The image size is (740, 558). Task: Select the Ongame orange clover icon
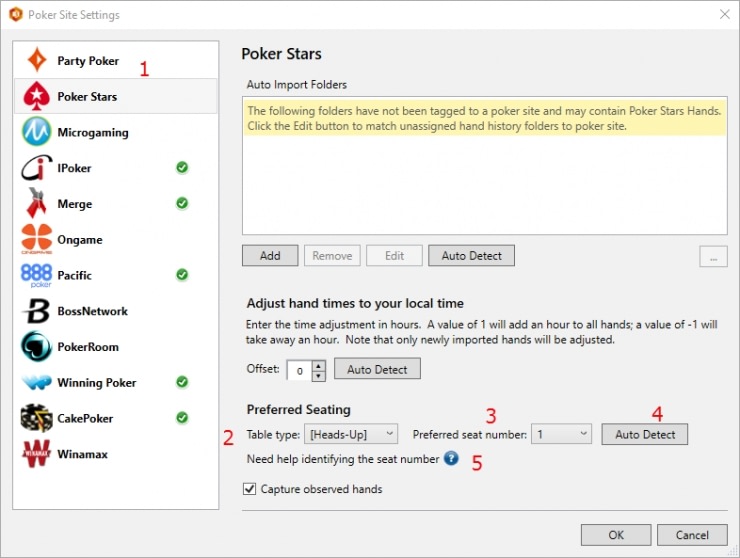coord(36,239)
